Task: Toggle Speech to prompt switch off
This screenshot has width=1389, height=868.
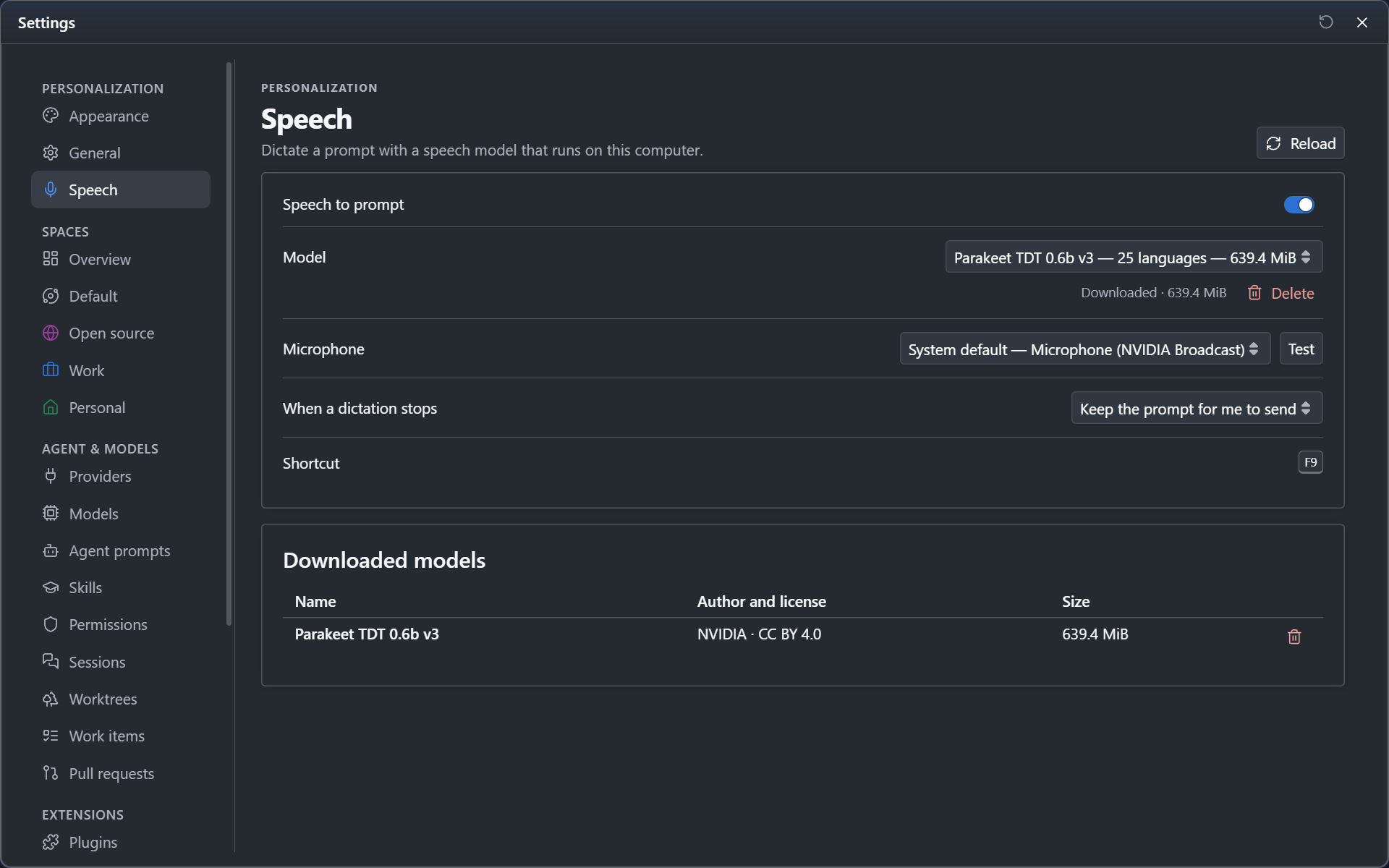Action: pyautogui.click(x=1299, y=205)
